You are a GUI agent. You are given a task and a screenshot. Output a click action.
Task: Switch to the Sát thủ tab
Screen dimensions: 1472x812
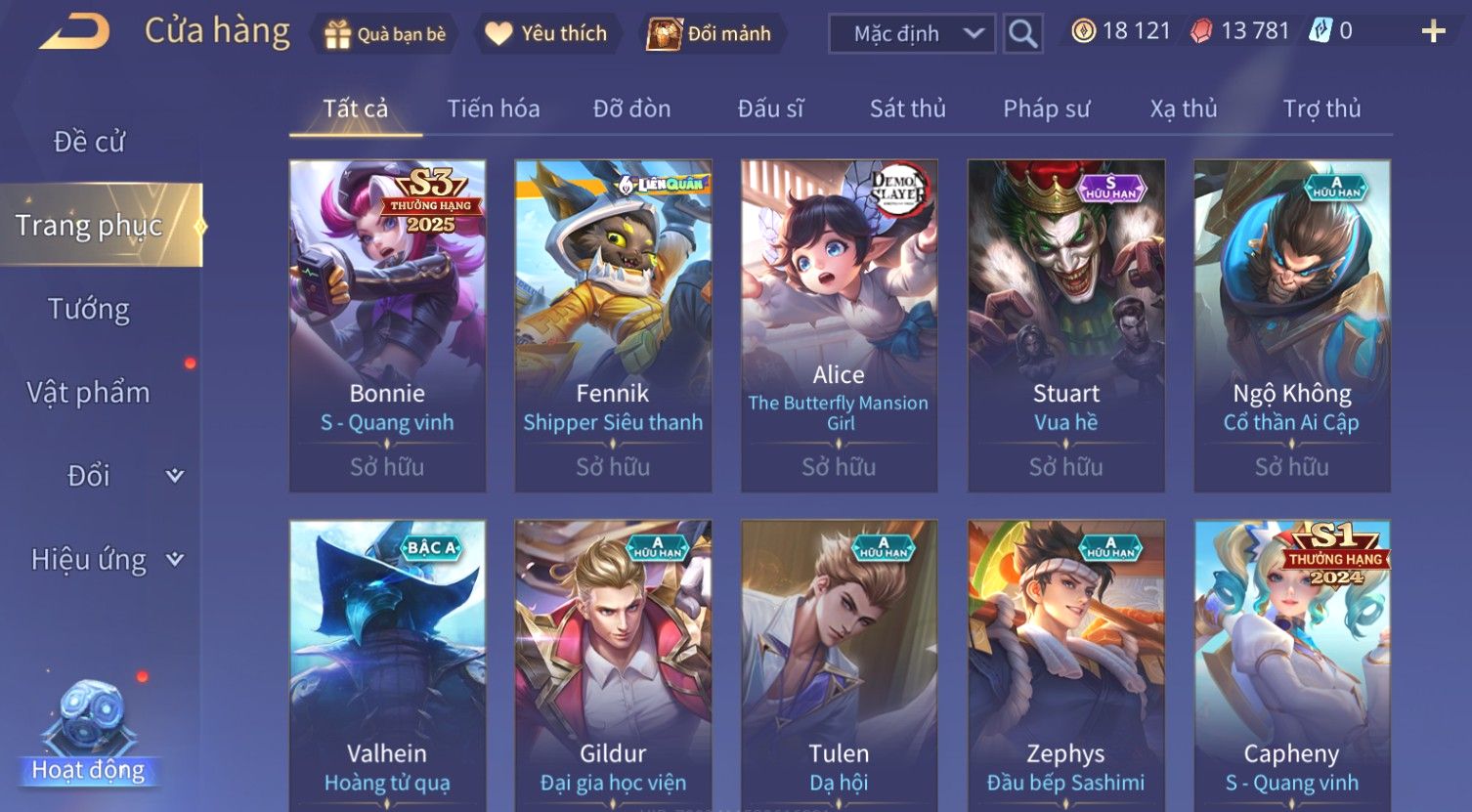tap(908, 108)
